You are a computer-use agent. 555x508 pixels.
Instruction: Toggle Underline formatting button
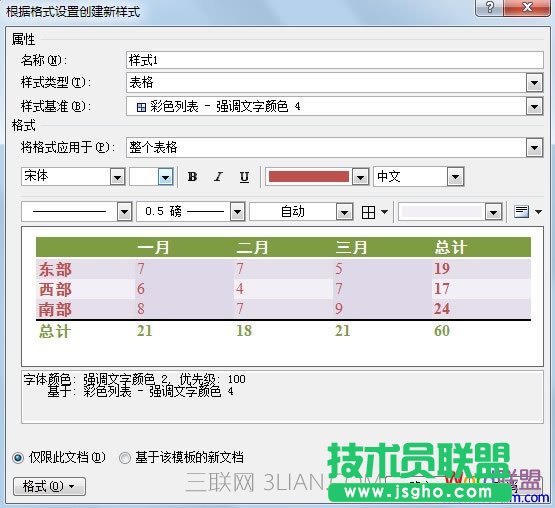coord(244,176)
